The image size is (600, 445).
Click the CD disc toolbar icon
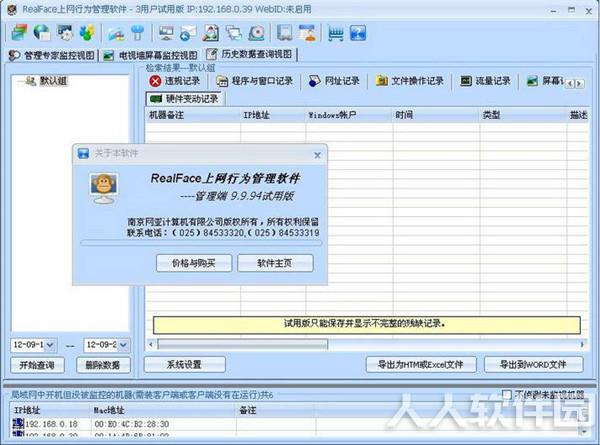click(x=256, y=33)
